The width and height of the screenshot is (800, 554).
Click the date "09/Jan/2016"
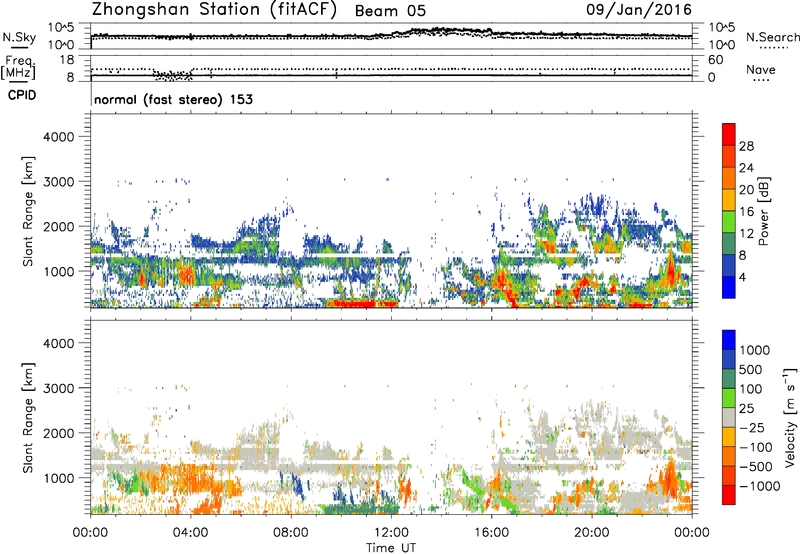point(639,10)
